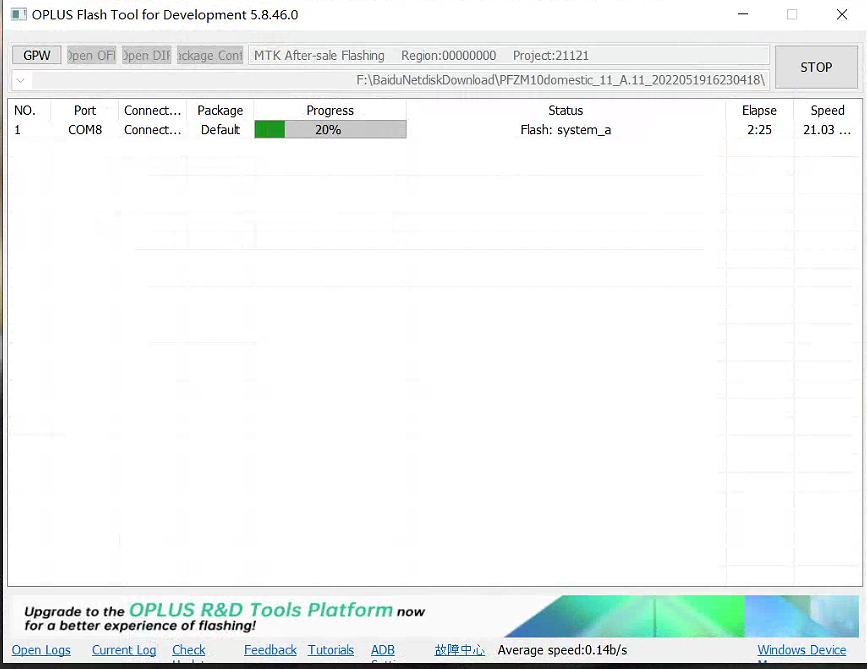Open the Tutorials link
The image size is (867, 669).
click(x=331, y=650)
